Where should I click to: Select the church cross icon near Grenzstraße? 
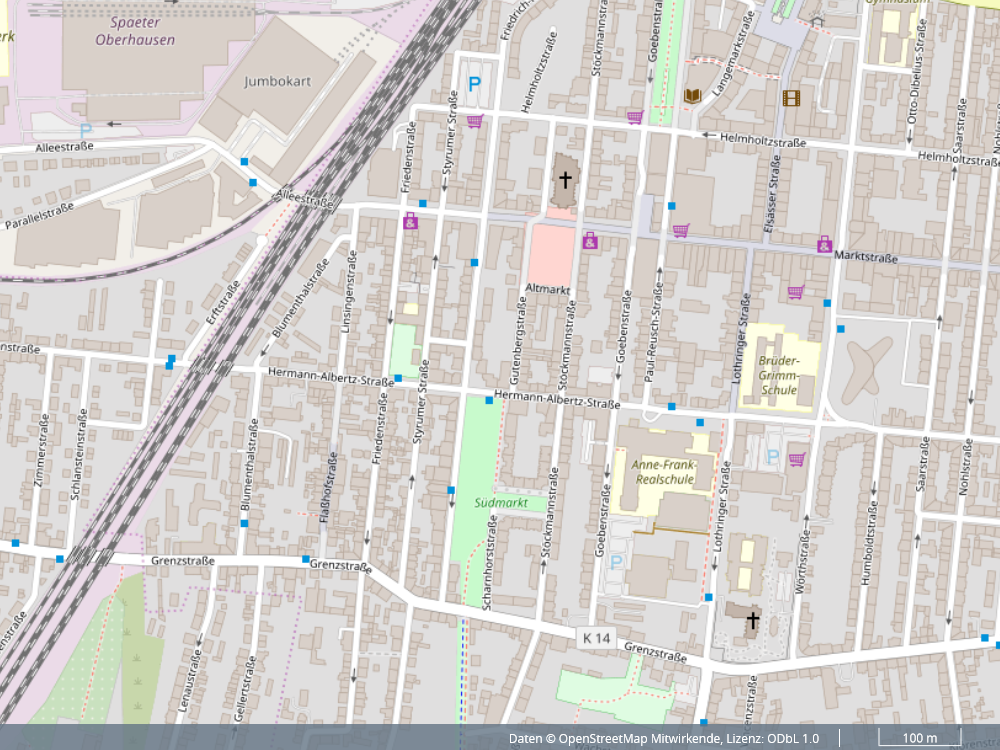coord(753,619)
